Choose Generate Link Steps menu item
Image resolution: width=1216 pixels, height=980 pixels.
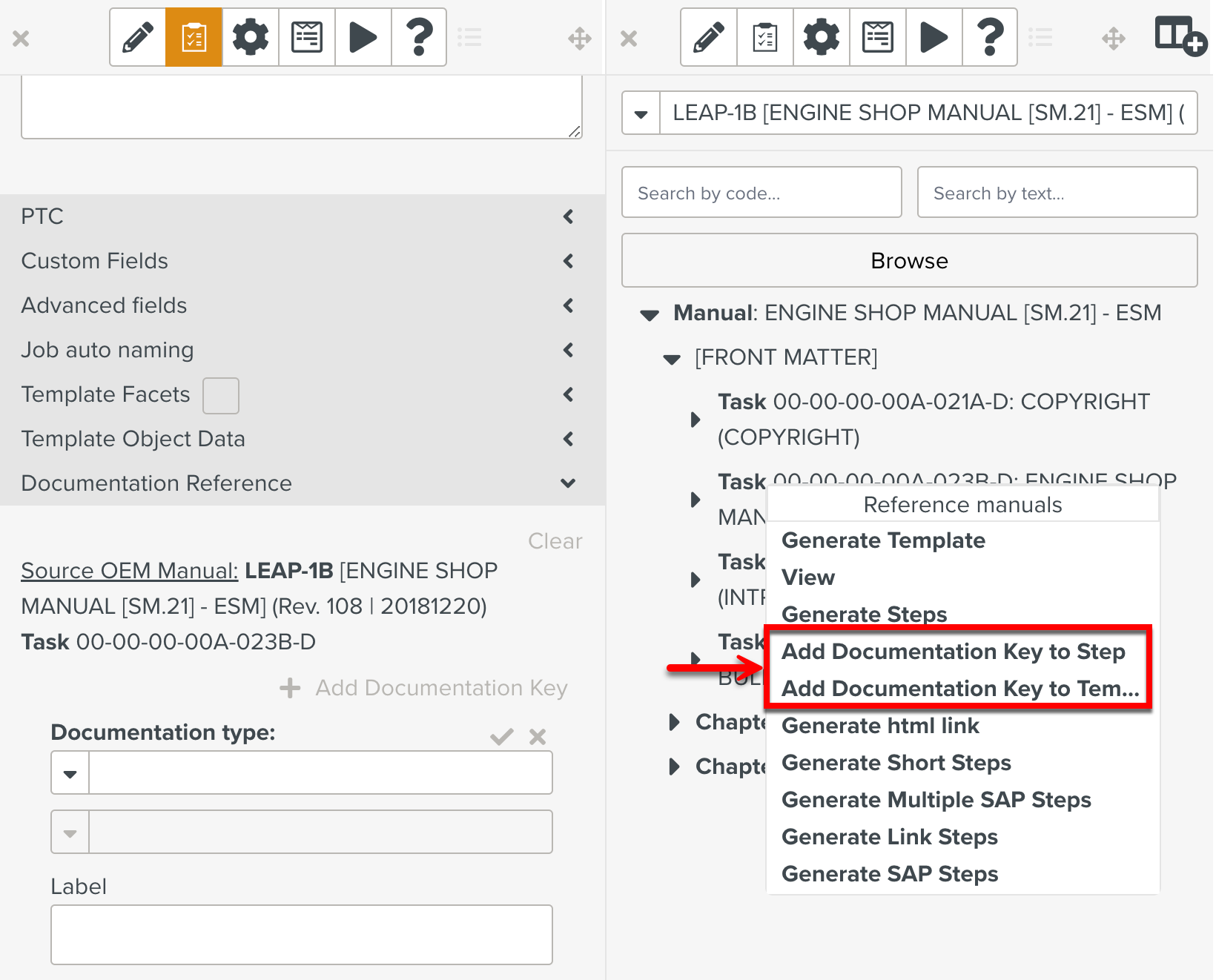coord(890,837)
